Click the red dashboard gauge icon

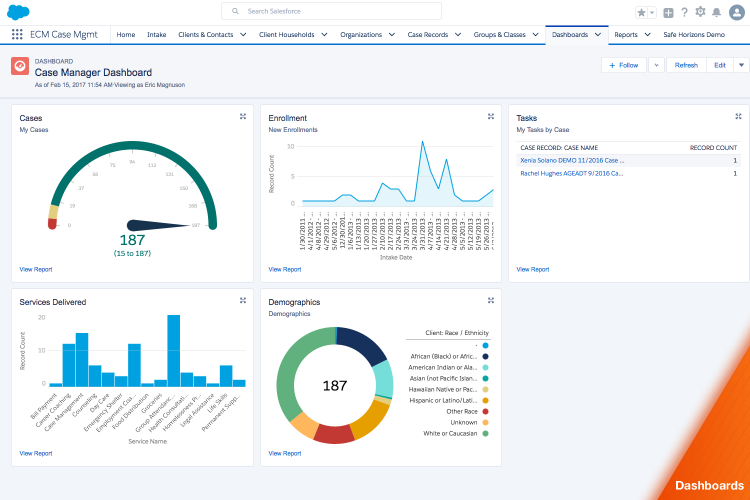pos(20,66)
